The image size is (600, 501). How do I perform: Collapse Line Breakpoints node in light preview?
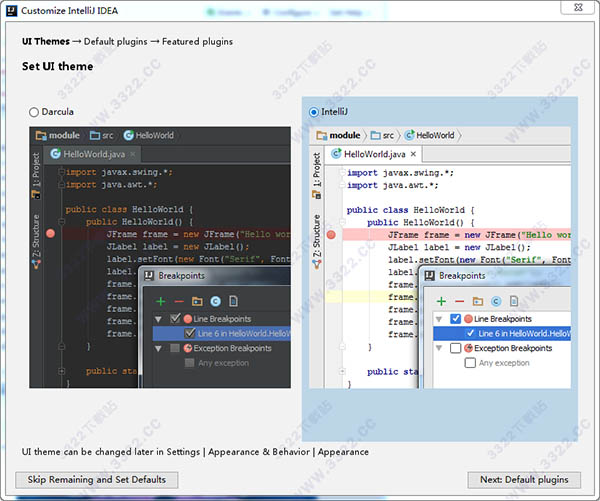click(440, 318)
